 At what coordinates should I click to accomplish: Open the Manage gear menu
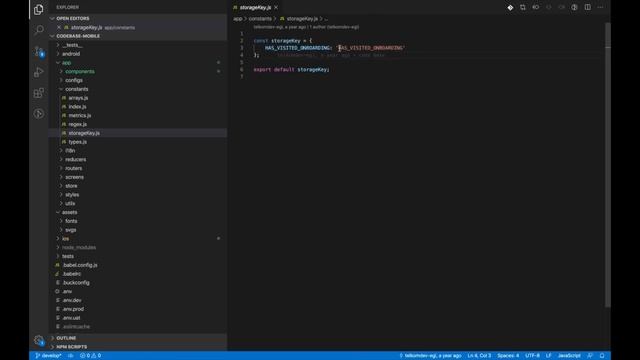point(39,340)
